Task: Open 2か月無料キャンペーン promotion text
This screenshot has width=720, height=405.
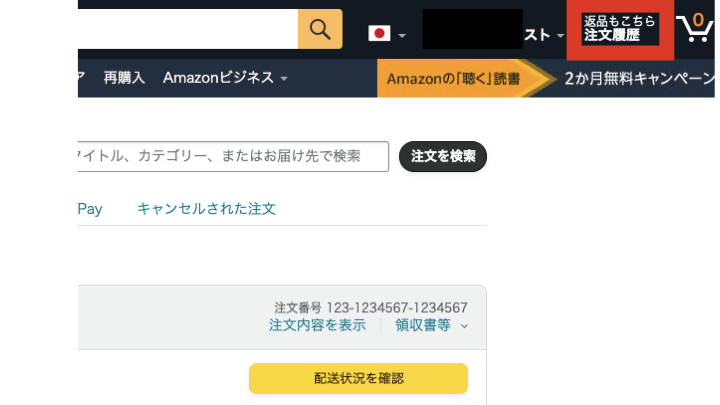Action: pos(639,79)
